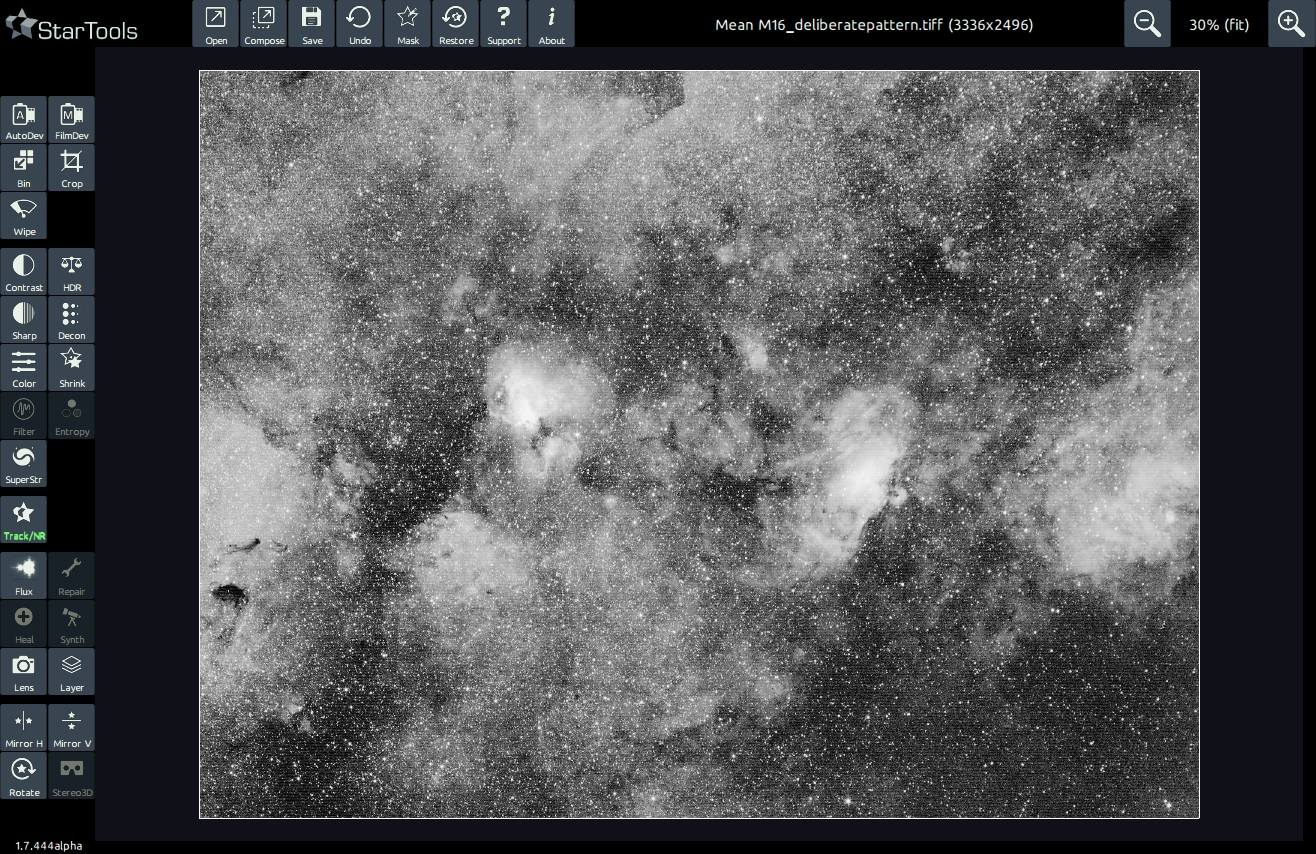Screen dimensions: 1316x854
Task: Save the image with Save button
Action: 312,24
